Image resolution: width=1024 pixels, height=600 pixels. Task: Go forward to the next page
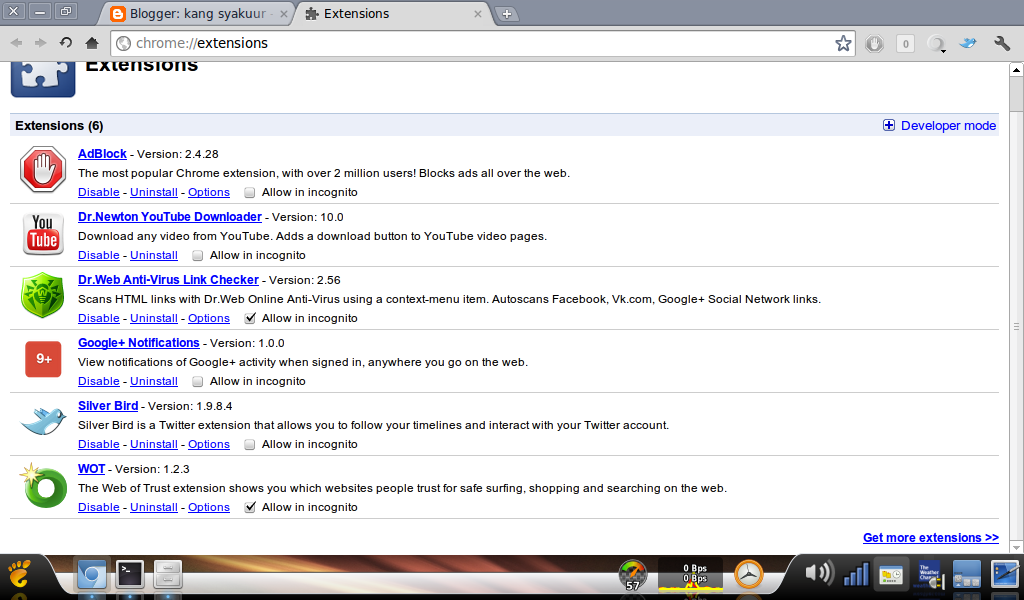[40, 42]
